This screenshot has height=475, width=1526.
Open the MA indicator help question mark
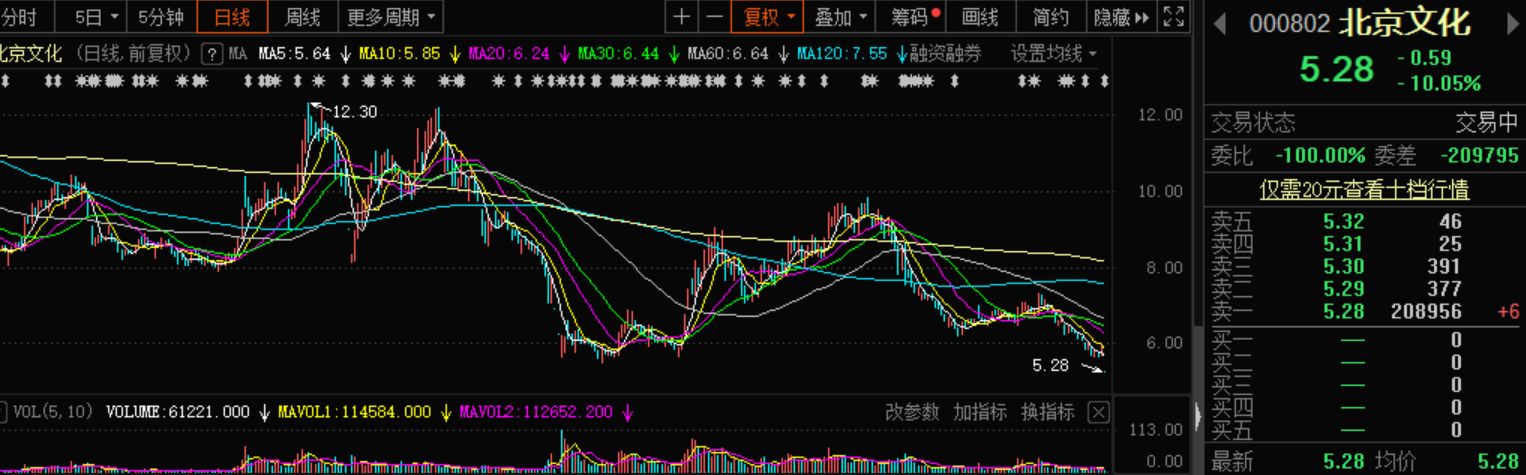pyautogui.click(x=211, y=53)
